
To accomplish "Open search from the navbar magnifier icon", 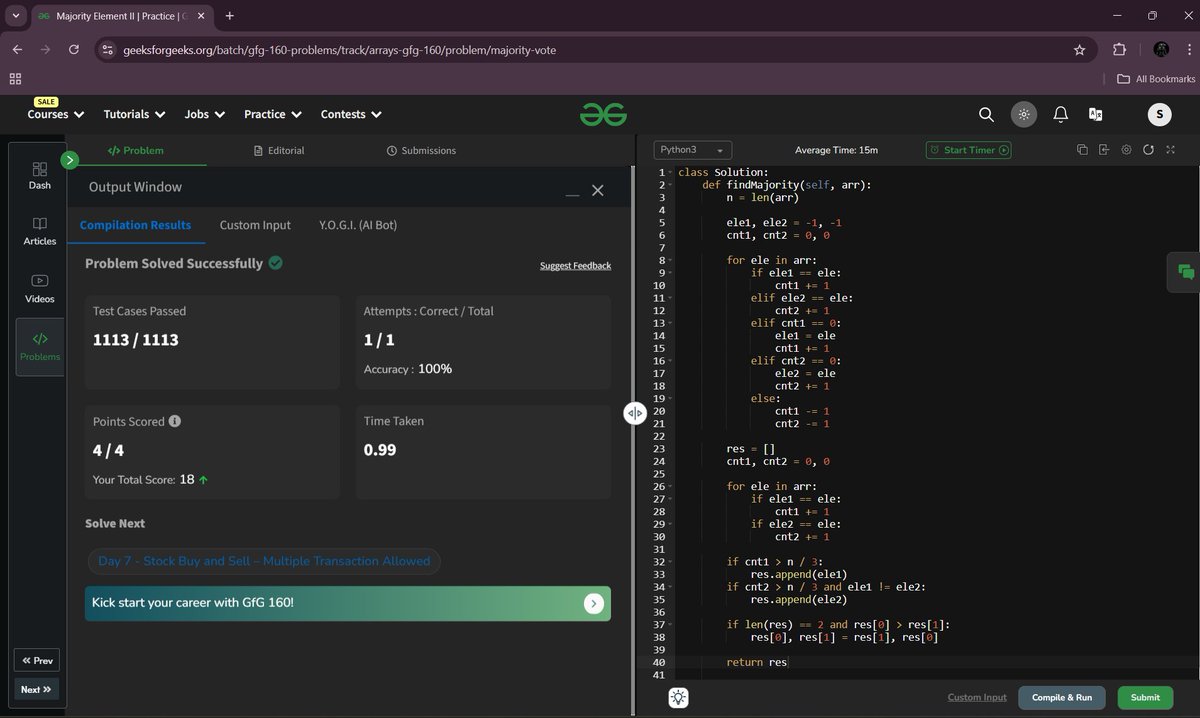I will tap(986, 114).
